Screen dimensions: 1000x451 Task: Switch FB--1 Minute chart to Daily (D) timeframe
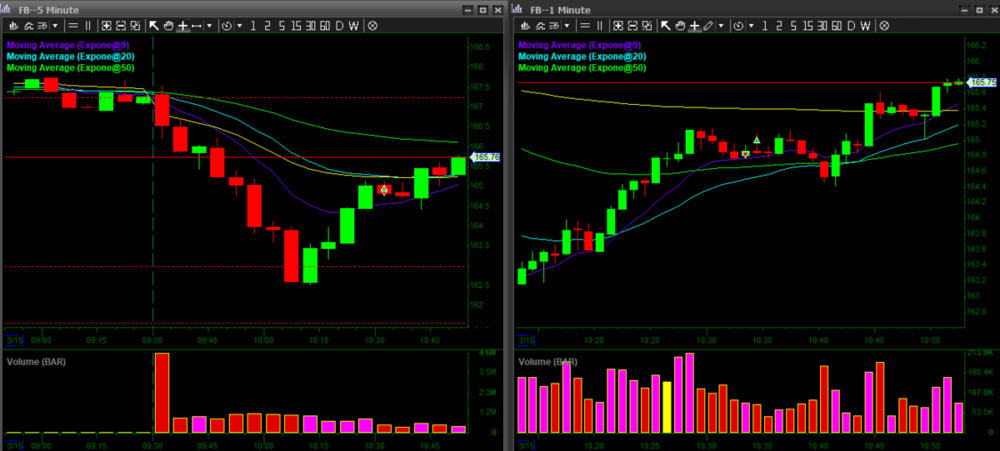click(852, 24)
